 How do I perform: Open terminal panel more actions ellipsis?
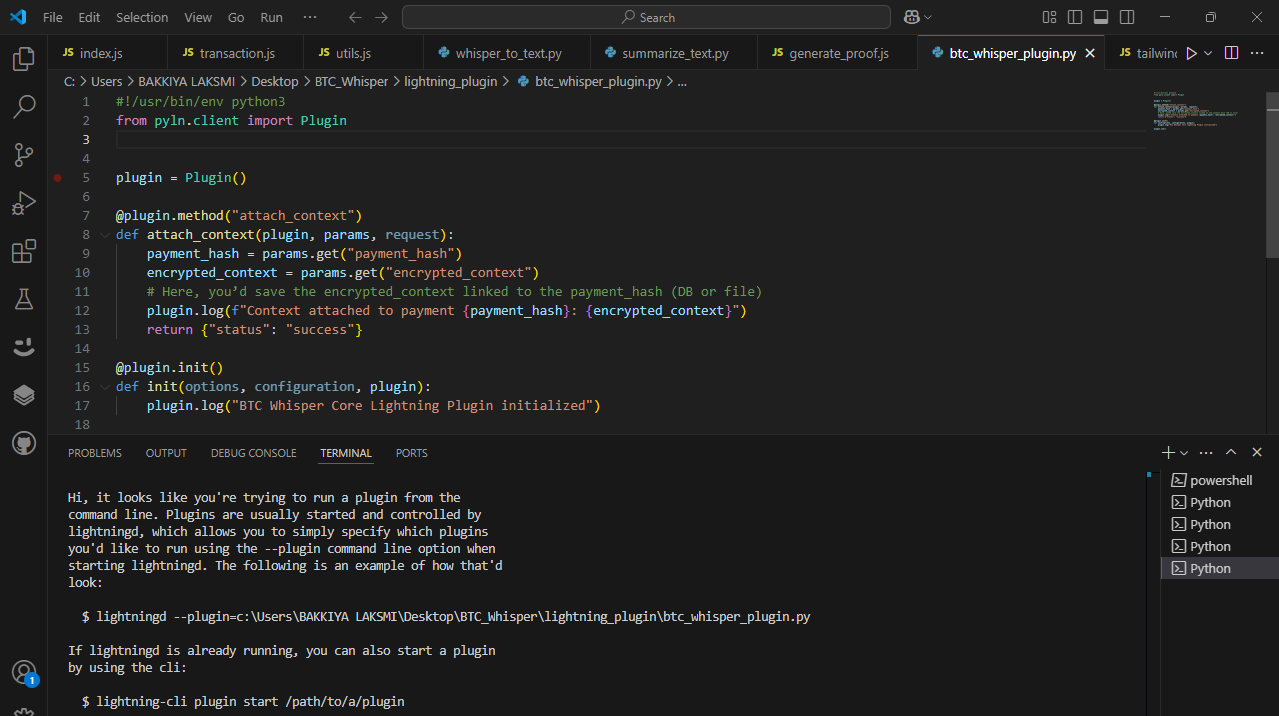pyautogui.click(x=1205, y=453)
